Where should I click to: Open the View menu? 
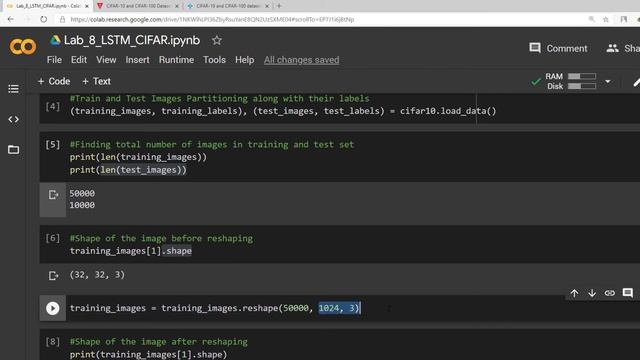pyautogui.click(x=106, y=60)
